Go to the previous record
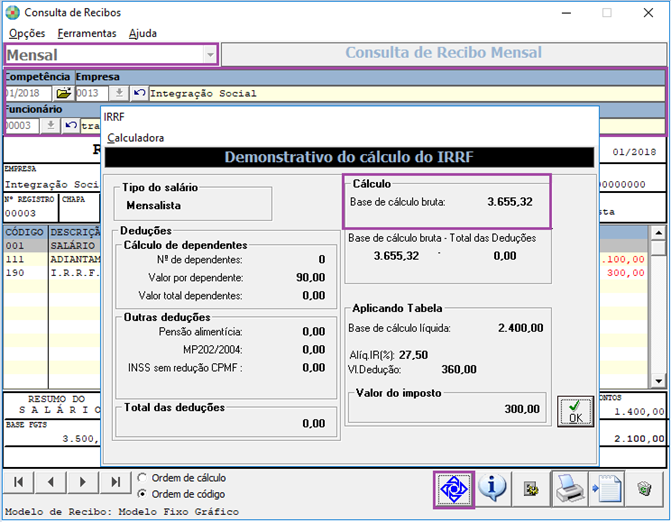671x522 pixels. point(51,482)
